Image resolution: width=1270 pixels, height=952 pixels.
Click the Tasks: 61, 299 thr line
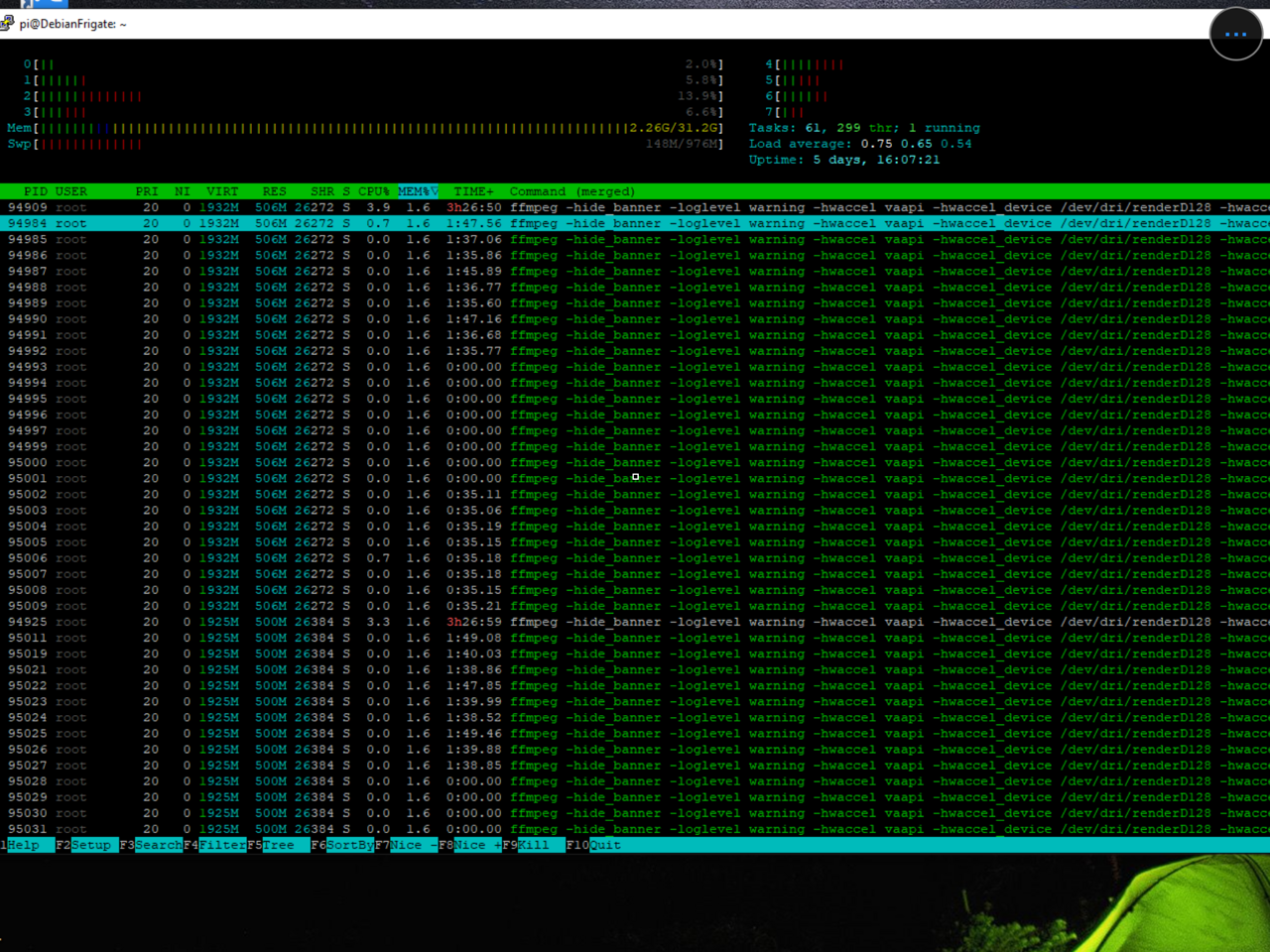point(864,128)
